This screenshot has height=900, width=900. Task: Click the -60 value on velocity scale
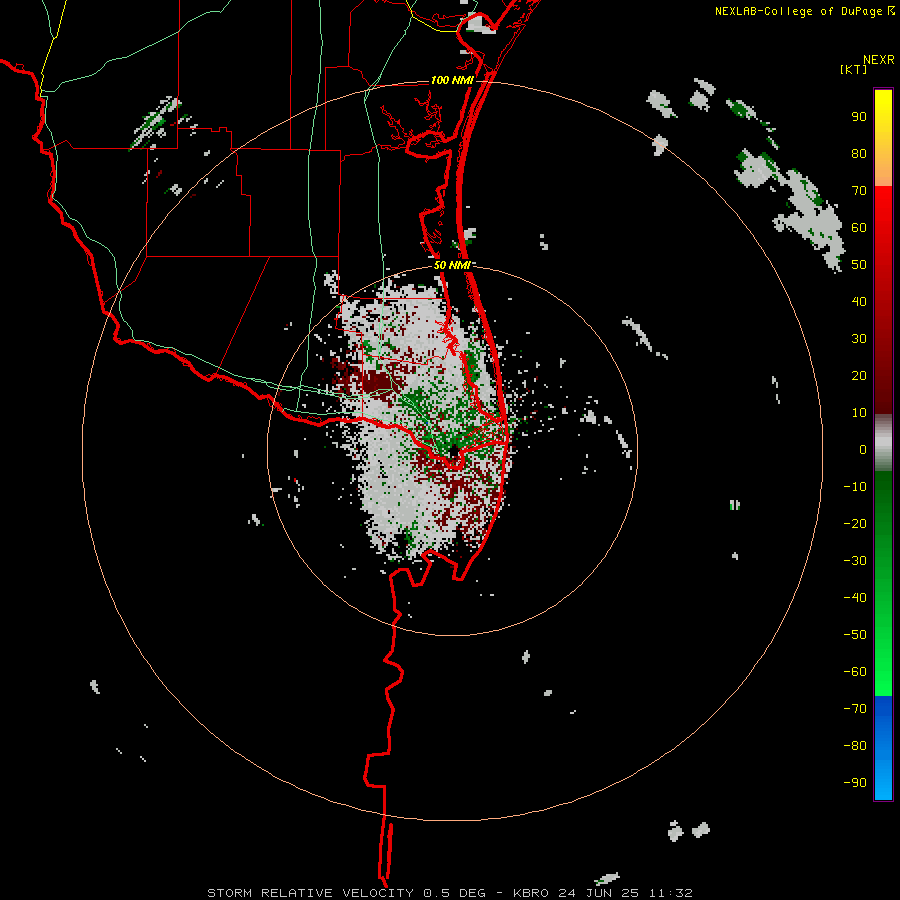coord(855,672)
